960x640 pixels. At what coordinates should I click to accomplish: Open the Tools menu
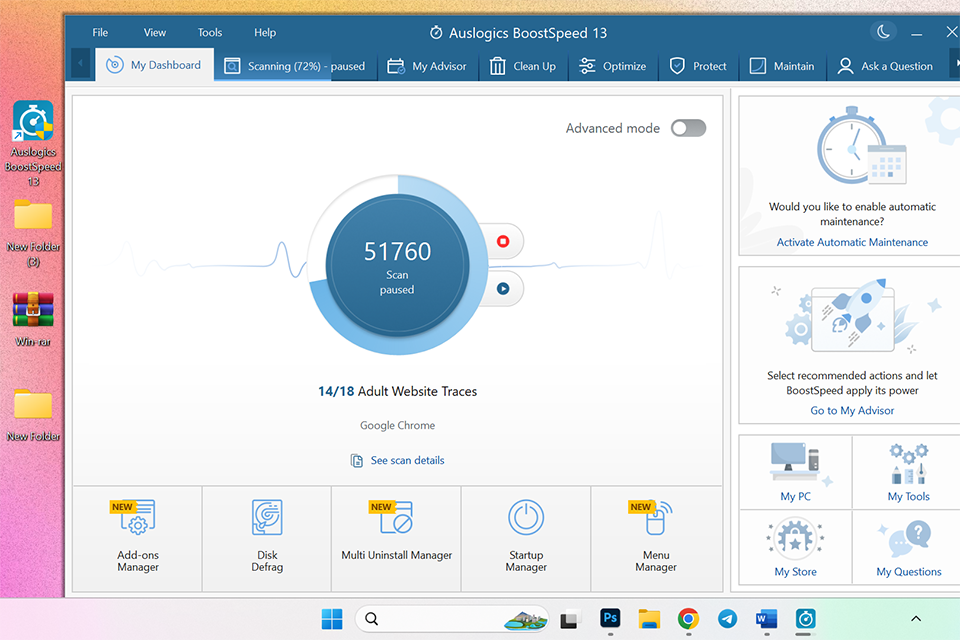point(210,32)
